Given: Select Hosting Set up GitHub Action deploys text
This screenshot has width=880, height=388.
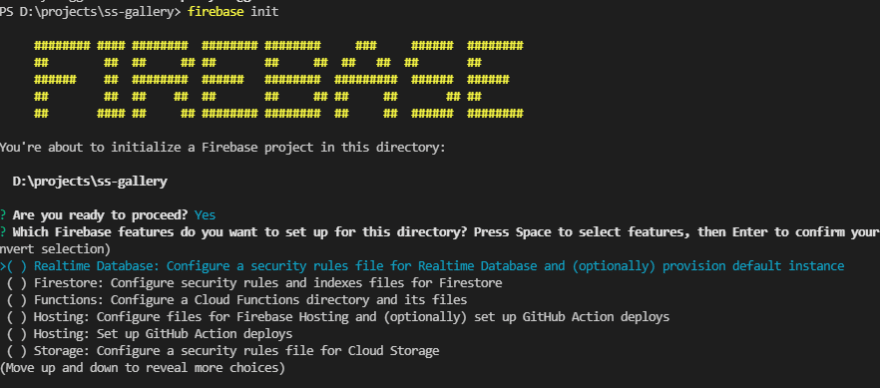Looking at the screenshot, I should [x=163, y=334].
